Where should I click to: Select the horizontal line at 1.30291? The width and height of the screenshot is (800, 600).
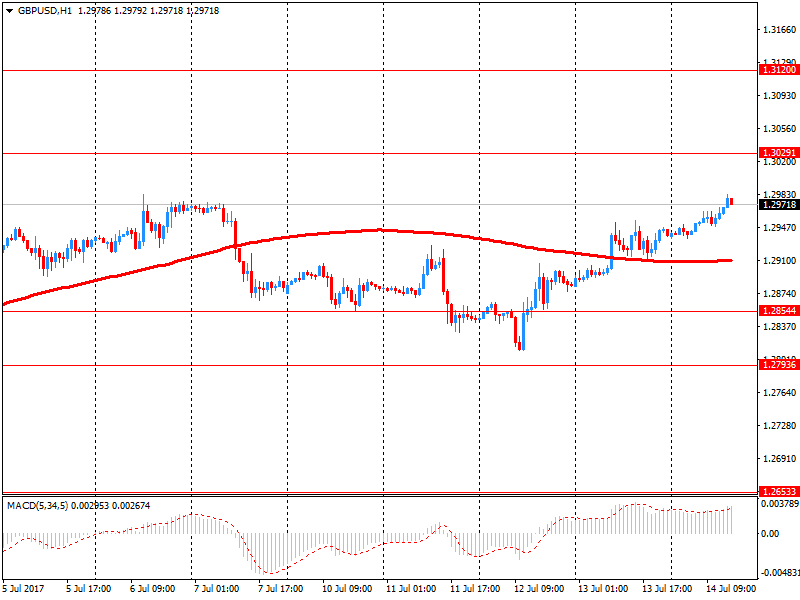[380, 153]
